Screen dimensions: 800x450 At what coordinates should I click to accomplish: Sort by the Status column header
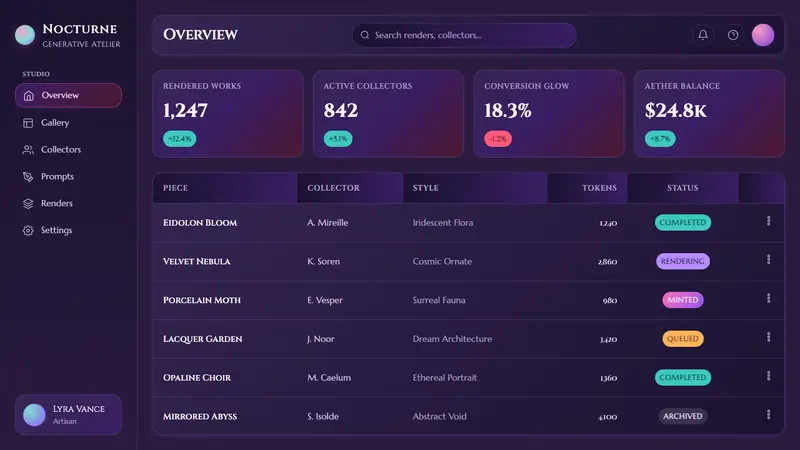[x=683, y=188]
